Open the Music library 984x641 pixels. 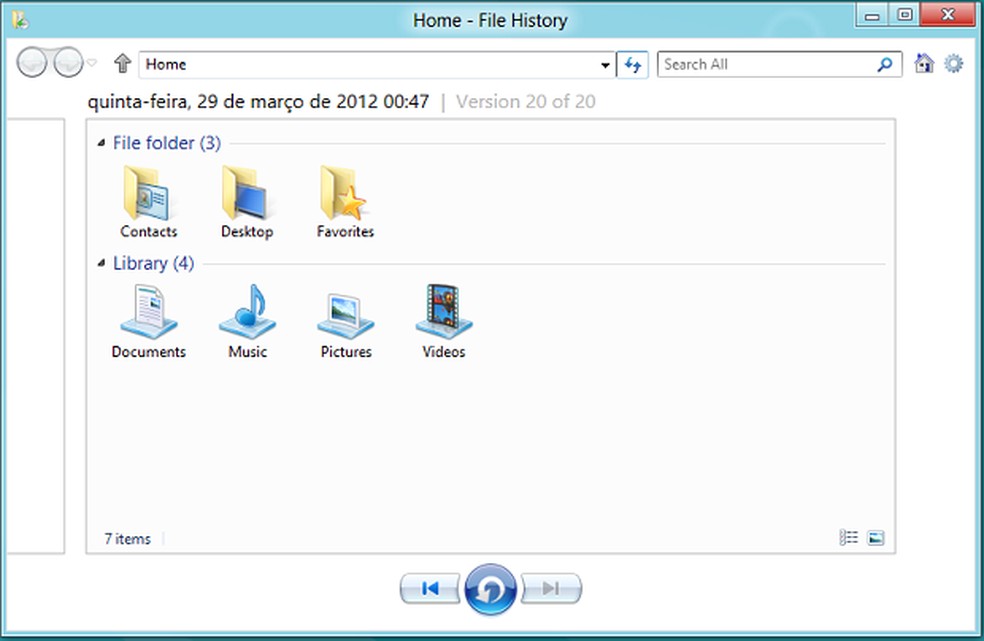coord(247,321)
